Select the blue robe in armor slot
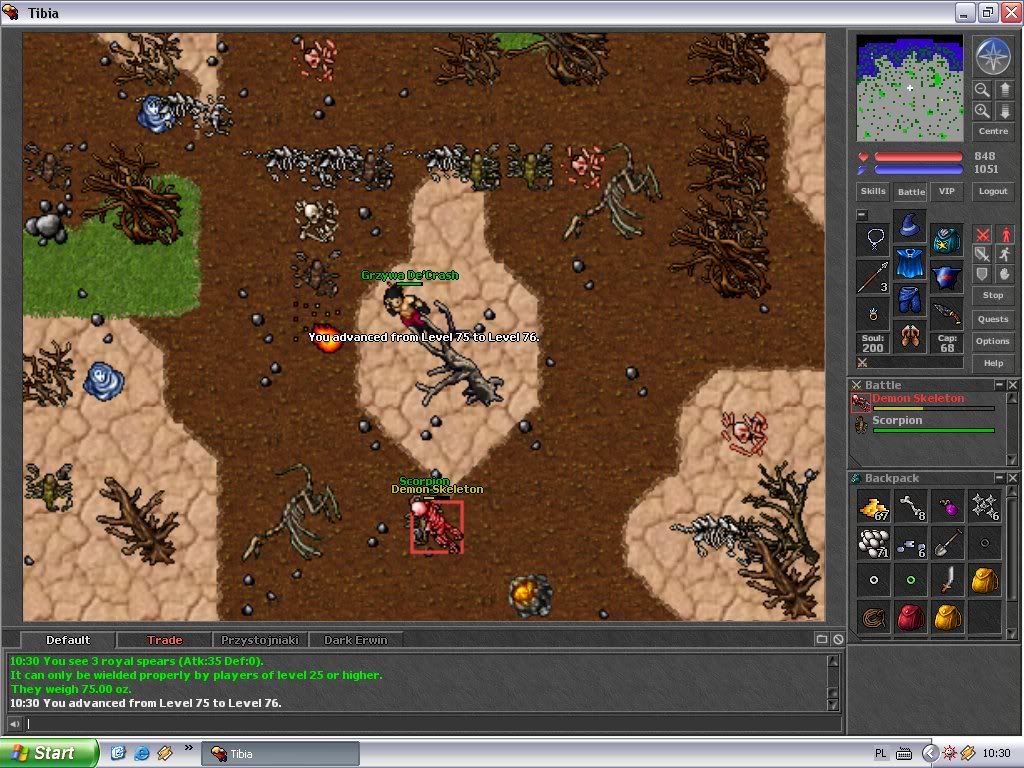 coord(910,263)
